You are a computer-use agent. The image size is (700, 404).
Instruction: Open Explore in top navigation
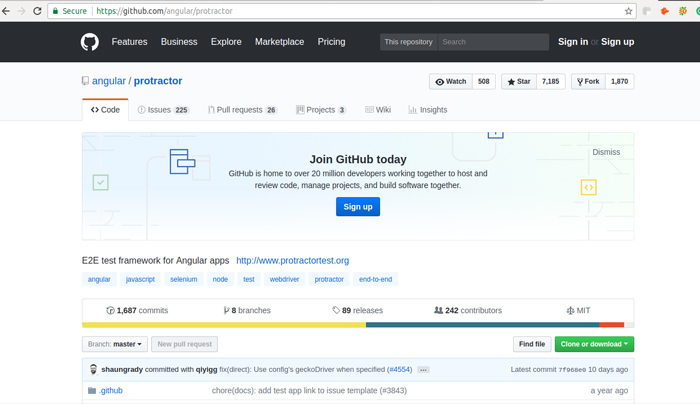[x=226, y=42]
